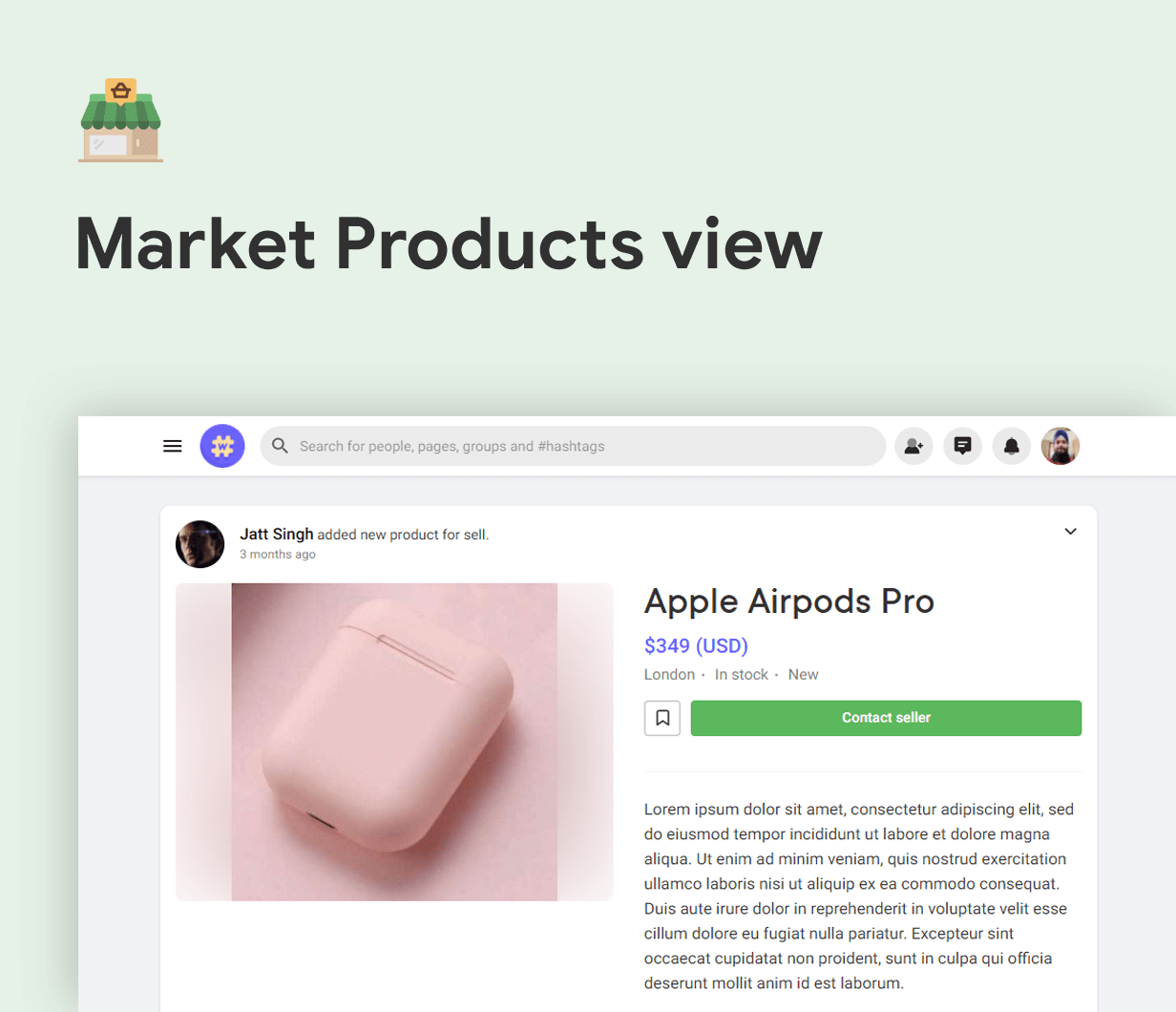The image size is (1176, 1012).
Task: Open the hamburger menu
Action: click(x=172, y=446)
